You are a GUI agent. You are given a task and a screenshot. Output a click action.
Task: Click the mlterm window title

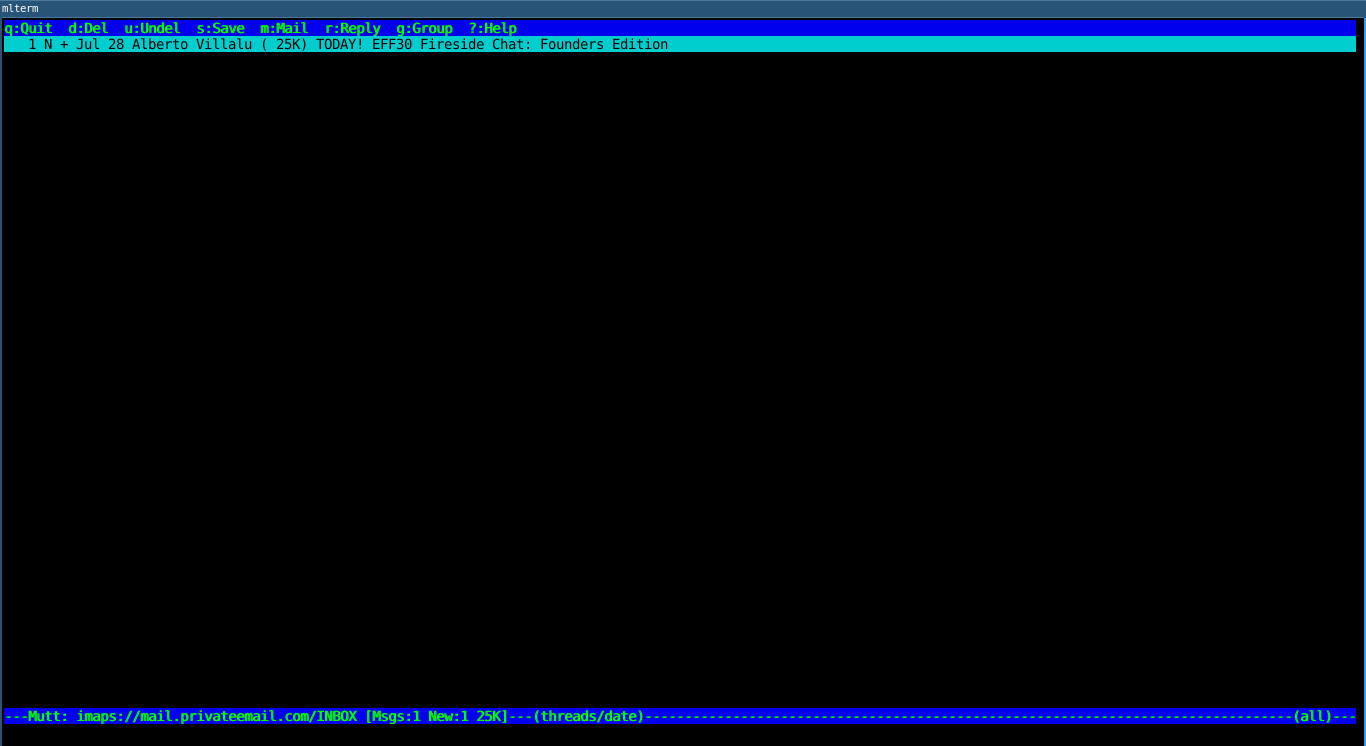pos(20,8)
